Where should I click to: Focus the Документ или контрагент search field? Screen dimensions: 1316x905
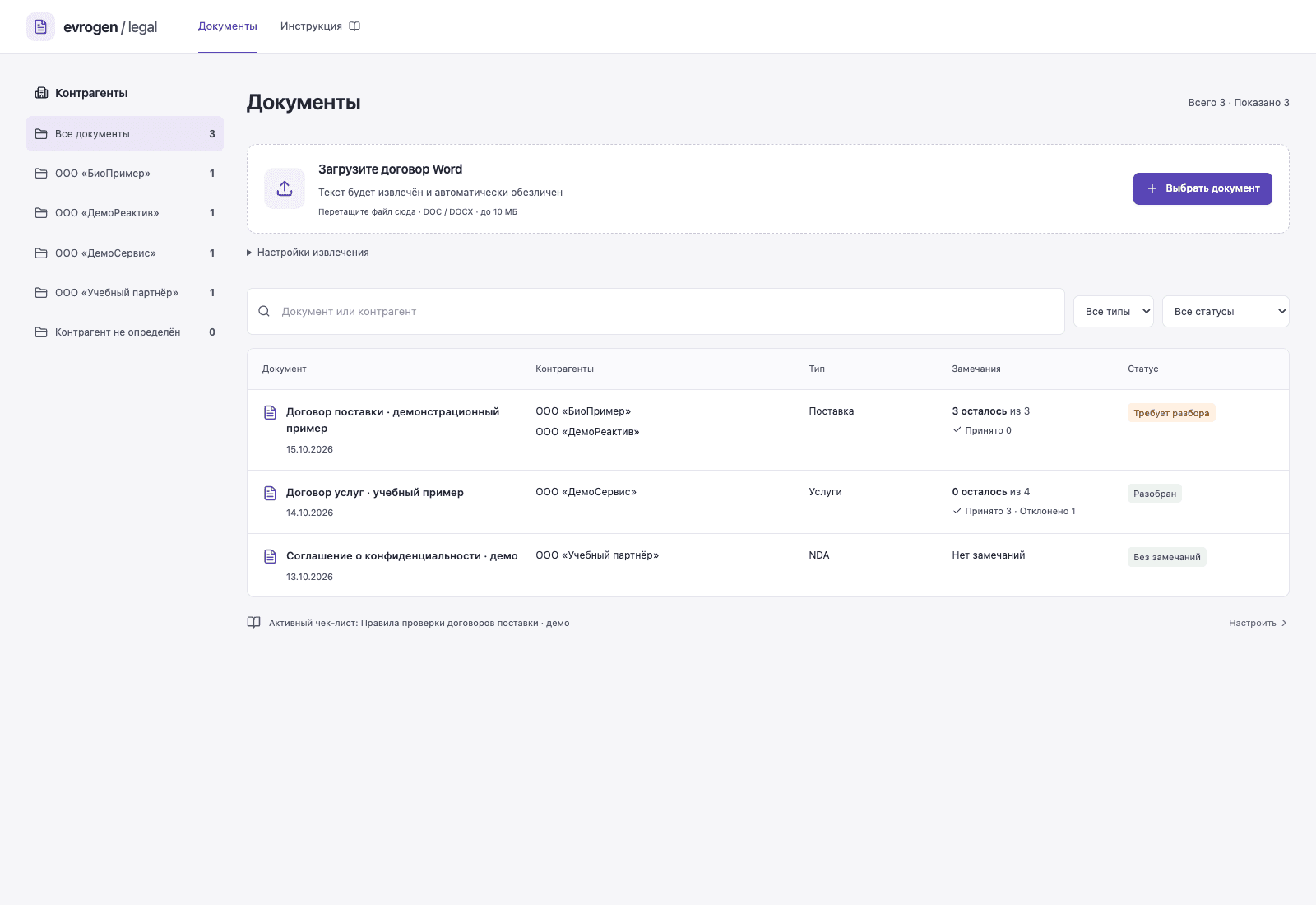[656, 311]
